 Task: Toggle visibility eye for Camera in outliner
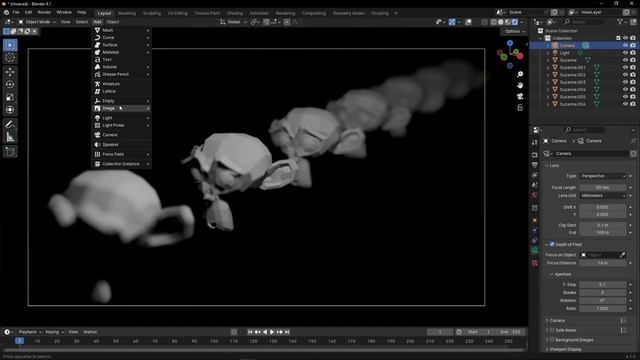pos(625,45)
